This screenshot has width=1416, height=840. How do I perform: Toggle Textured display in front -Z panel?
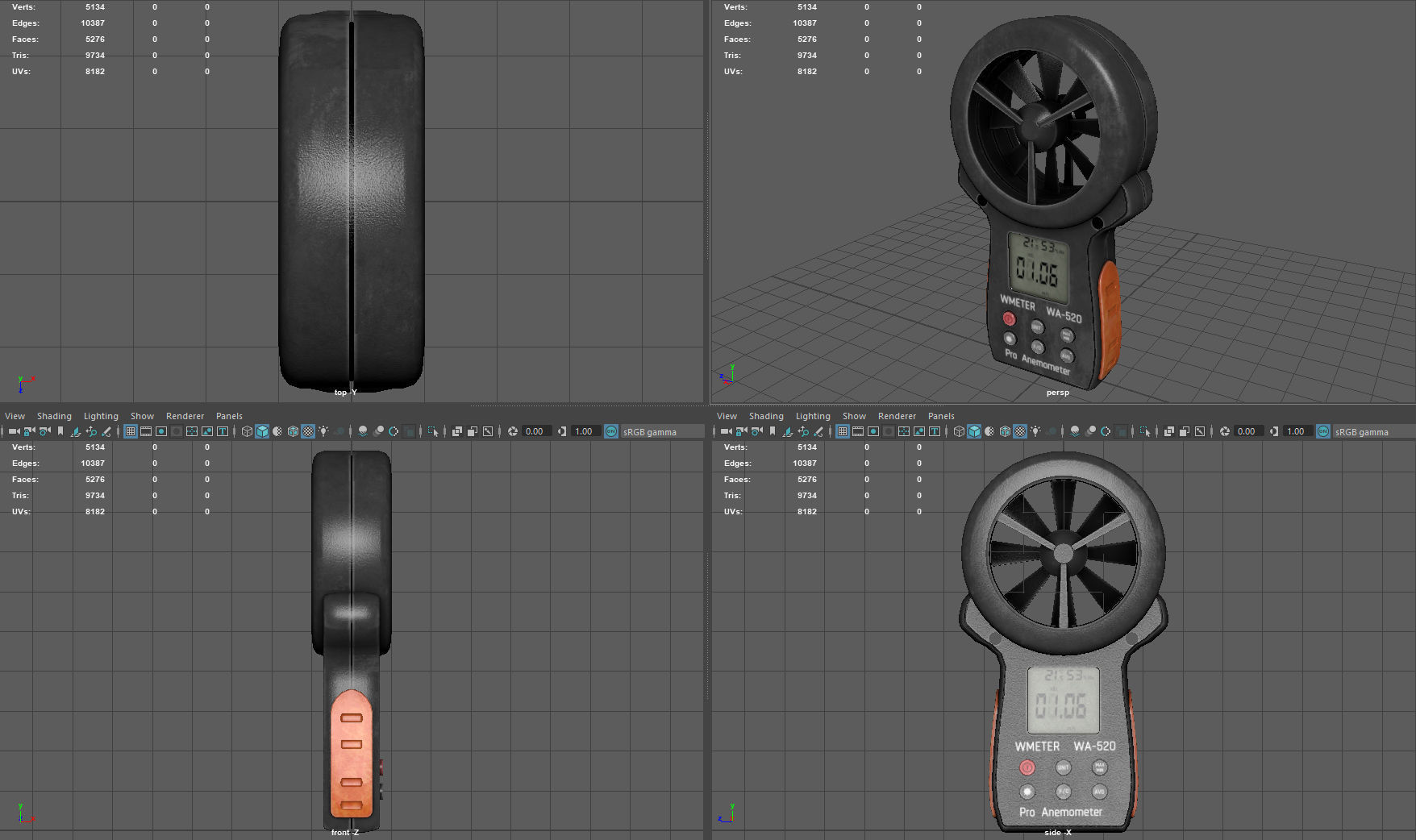tap(308, 431)
